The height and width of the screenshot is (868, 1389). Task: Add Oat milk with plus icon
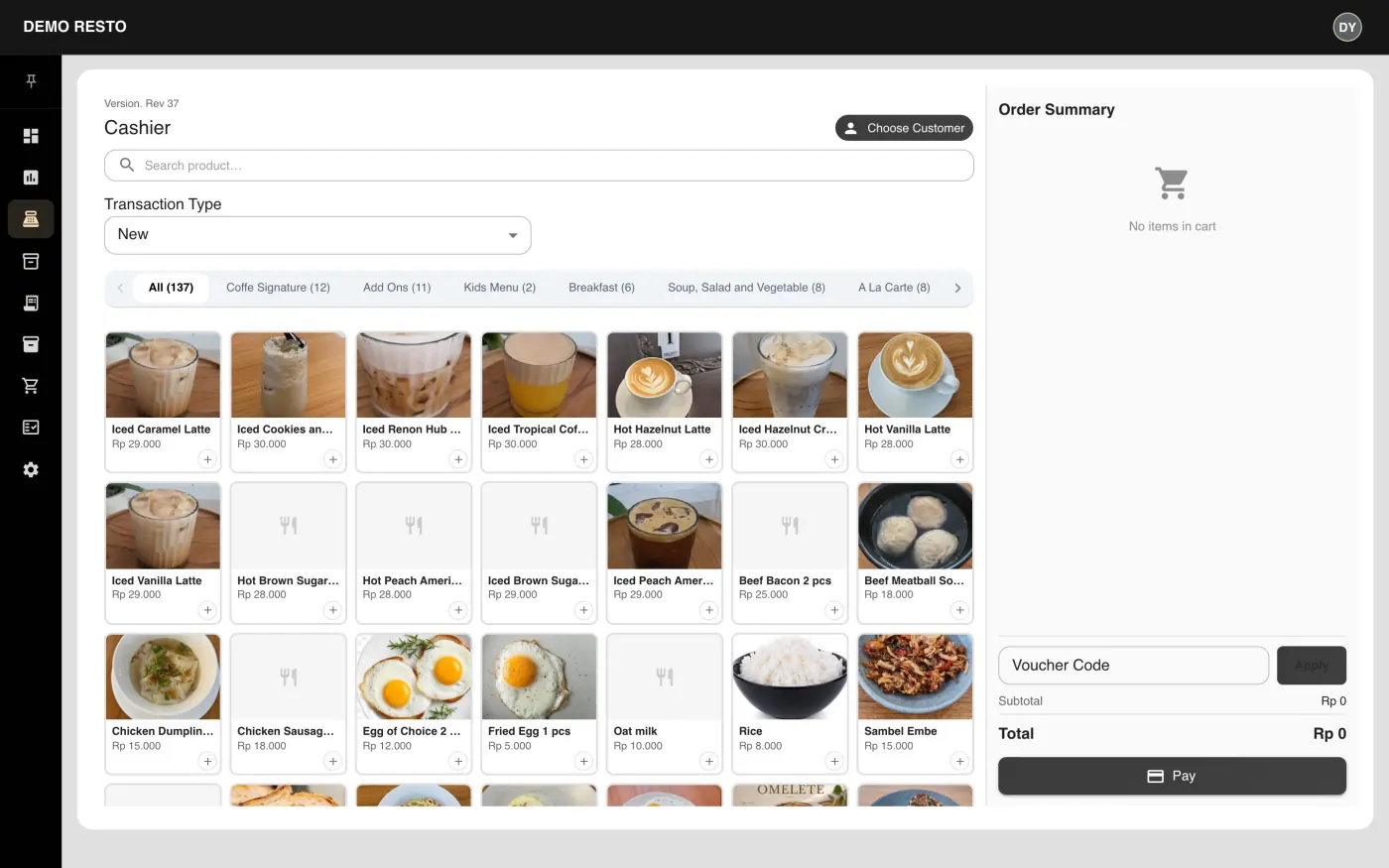[x=709, y=761]
